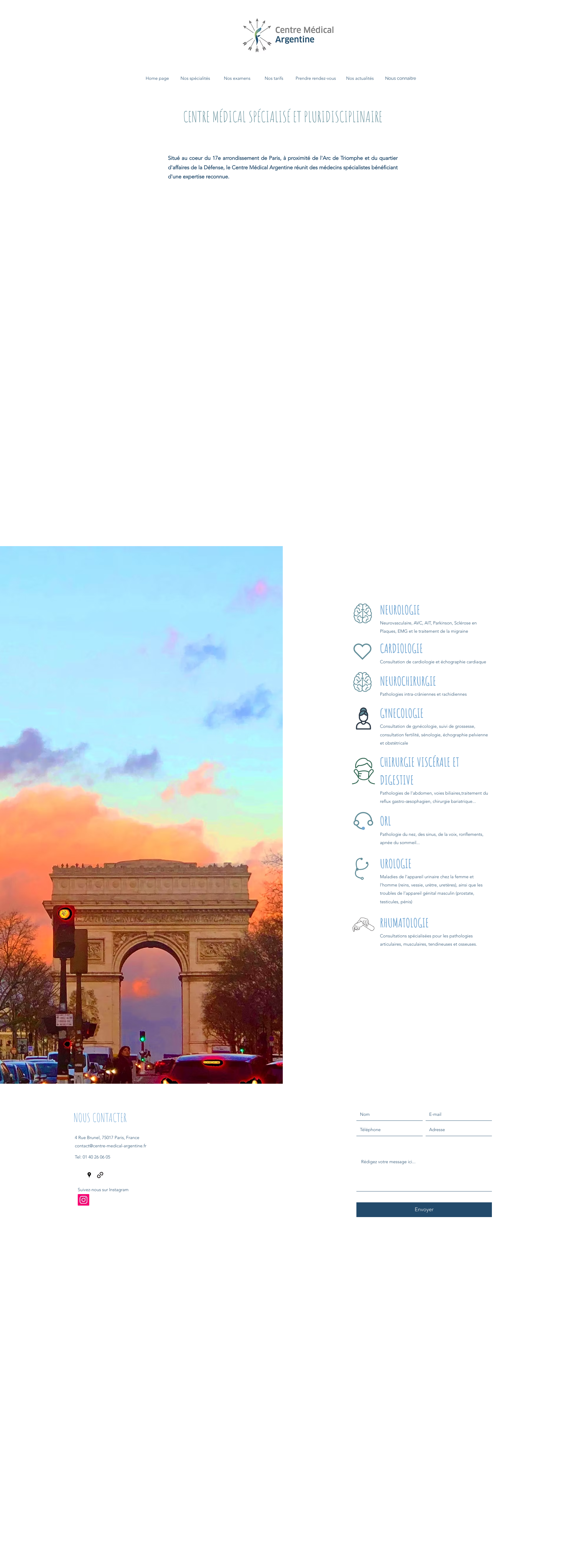Screen dimensions: 567x1568
Task: Click the ORL headset icon
Action: [363, 821]
